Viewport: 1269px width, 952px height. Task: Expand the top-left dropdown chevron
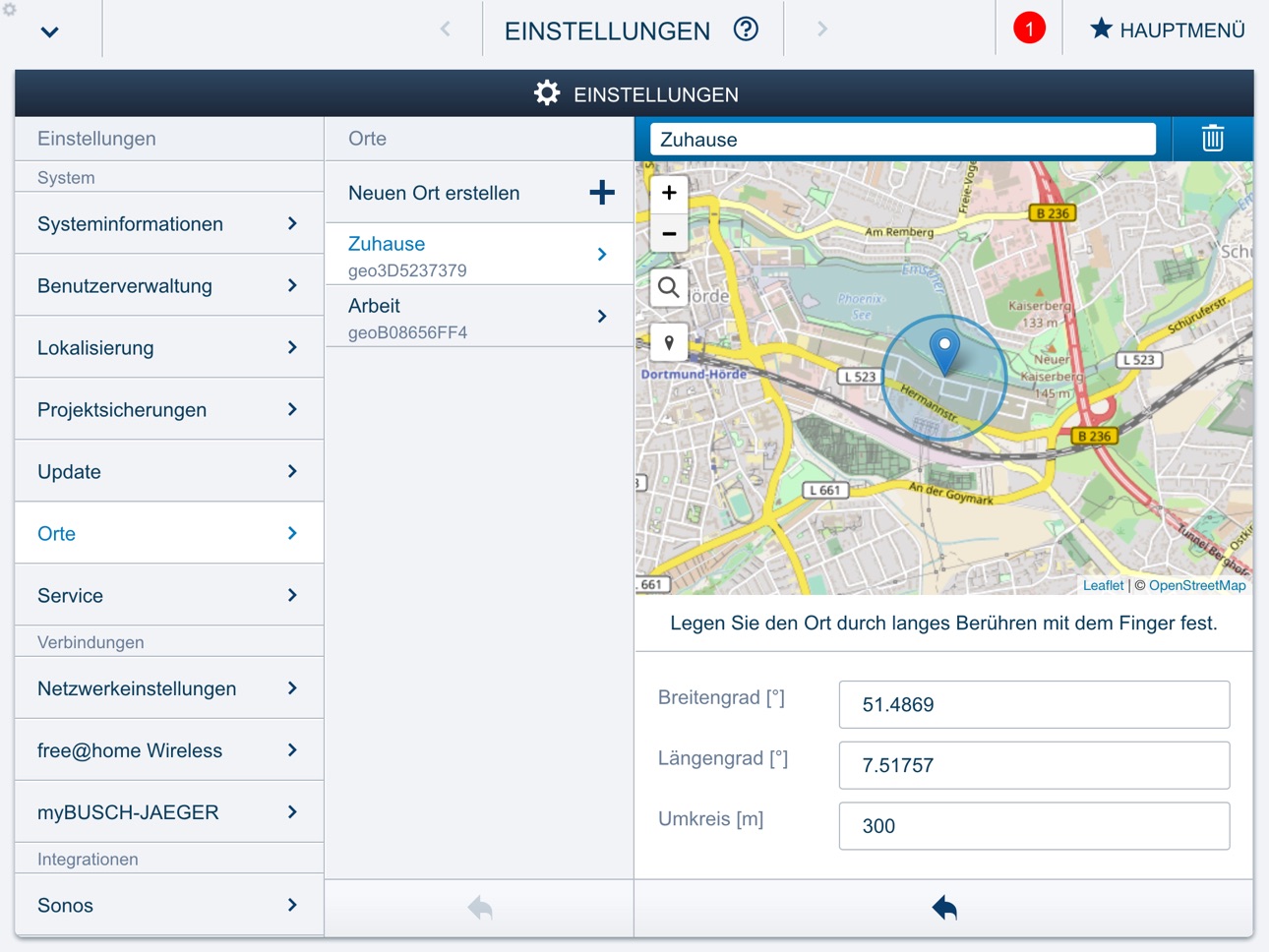coord(50,31)
